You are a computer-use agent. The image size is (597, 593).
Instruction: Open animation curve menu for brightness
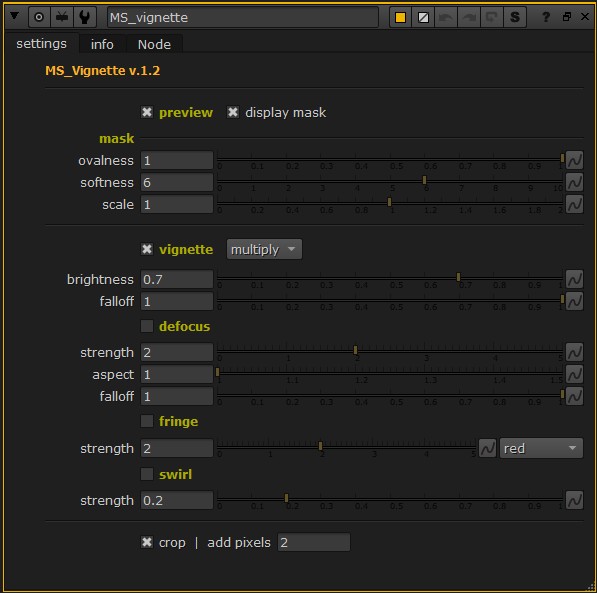pyautogui.click(x=574, y=279)
